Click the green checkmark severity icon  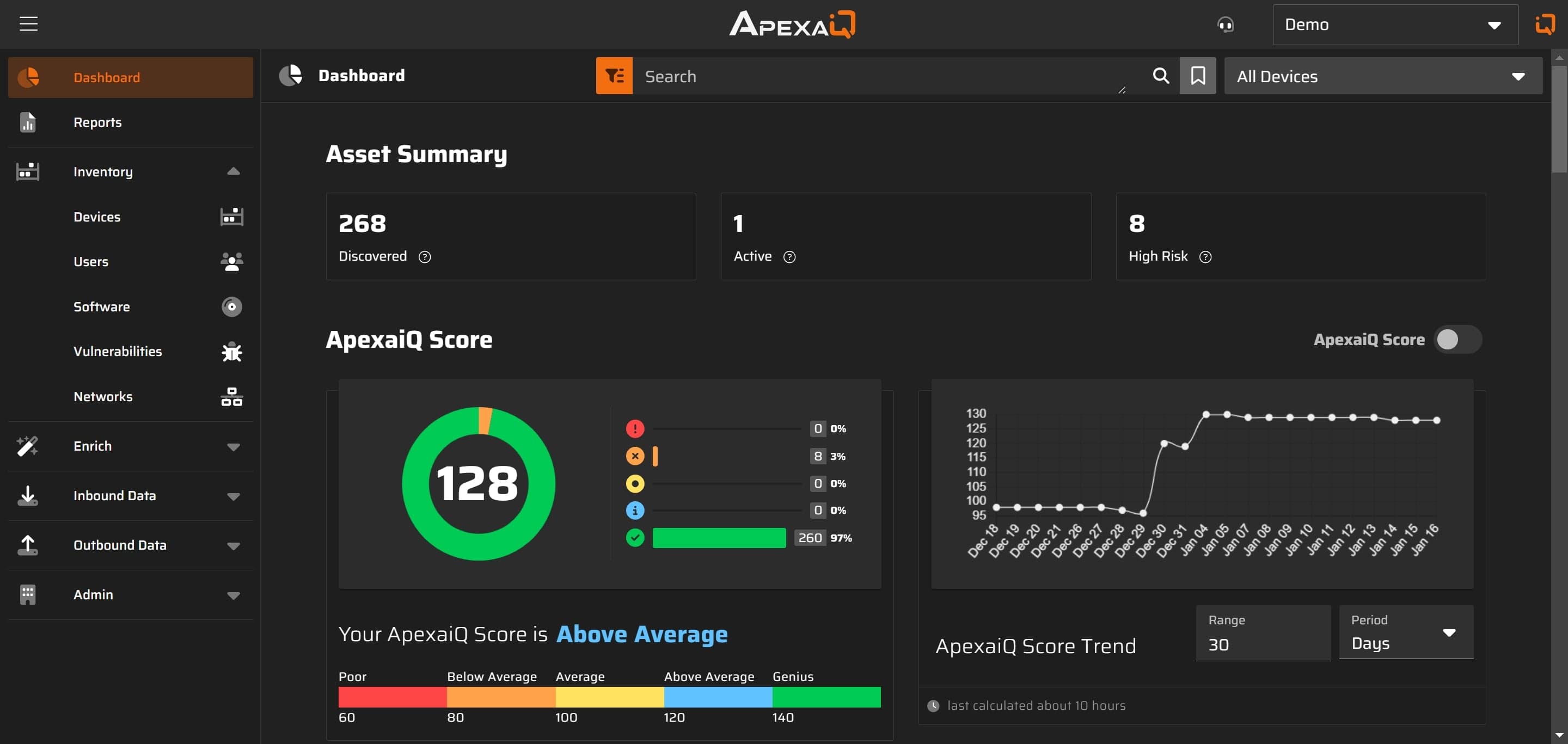point(635,538)
